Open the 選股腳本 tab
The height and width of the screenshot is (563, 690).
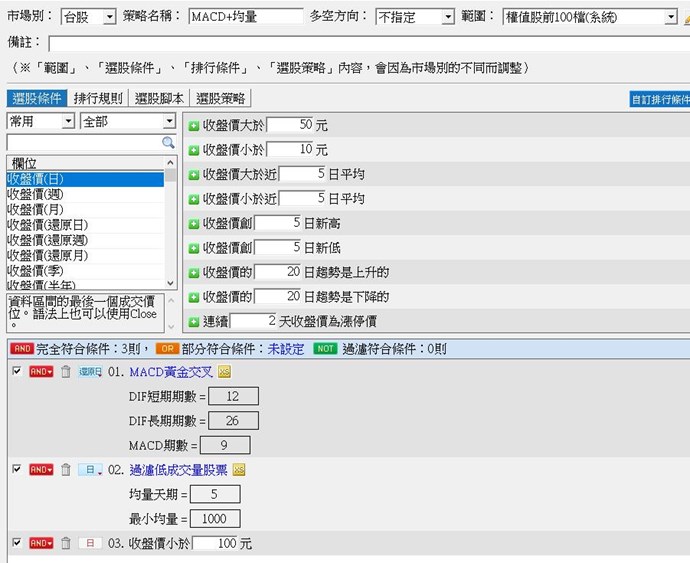coord(160,98)
